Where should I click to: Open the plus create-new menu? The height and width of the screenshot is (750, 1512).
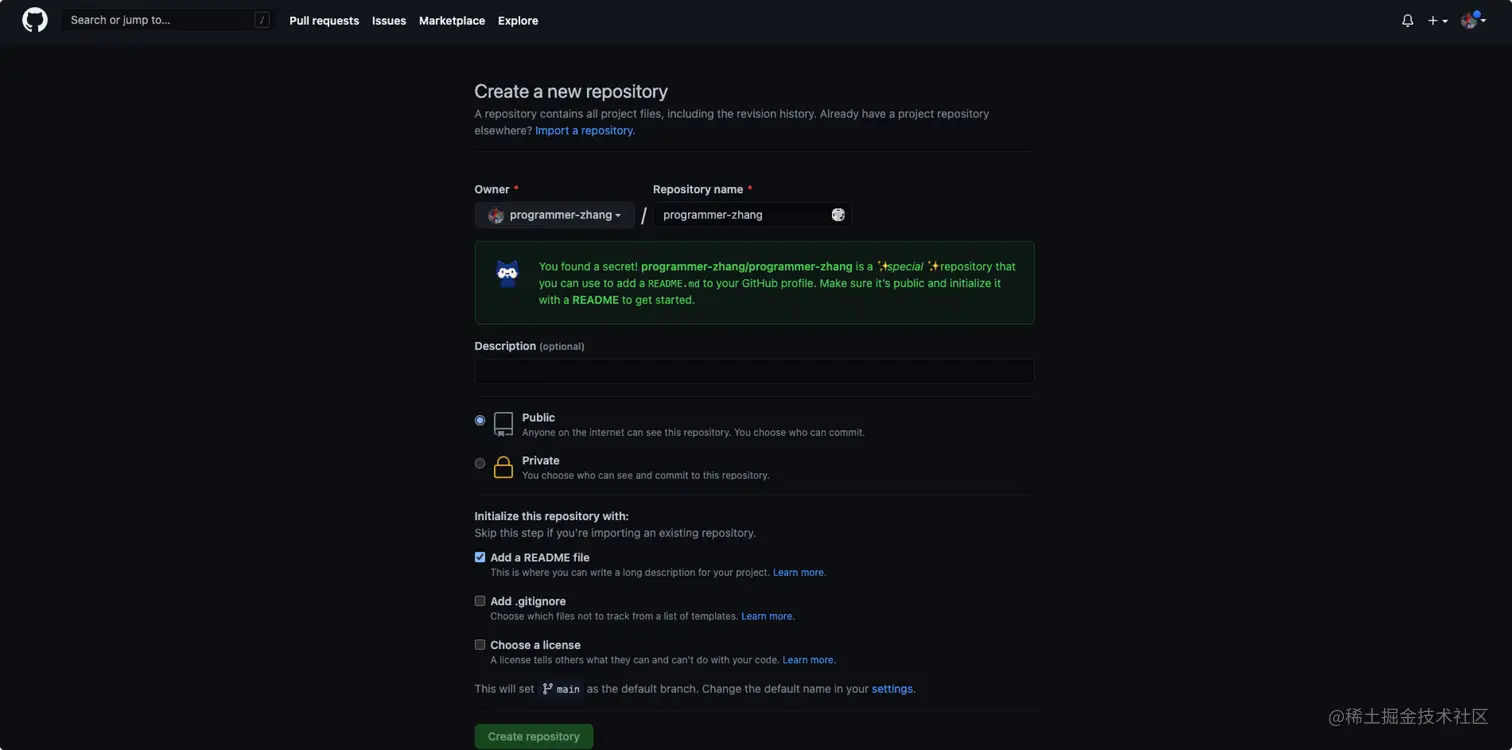1438,20
